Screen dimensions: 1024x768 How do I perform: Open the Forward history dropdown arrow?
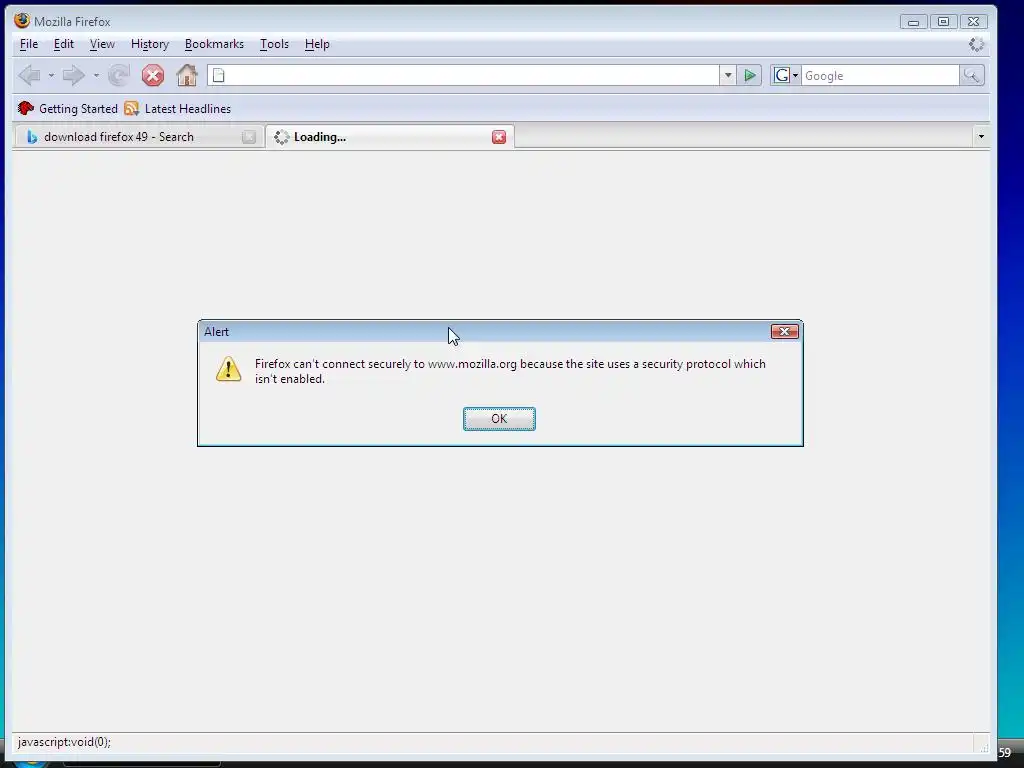(96, 76)
